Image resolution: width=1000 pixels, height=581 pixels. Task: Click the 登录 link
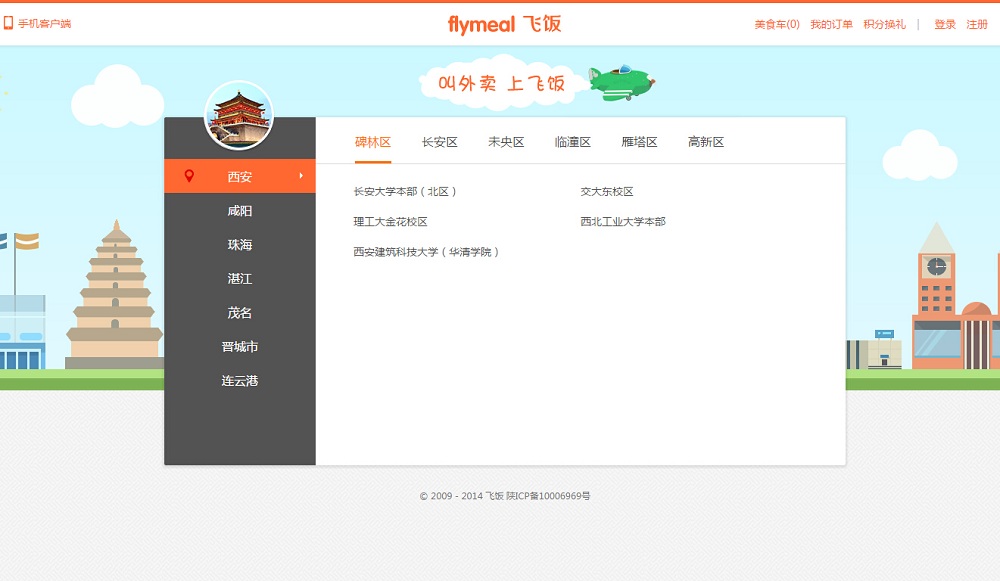coord(945,24)
